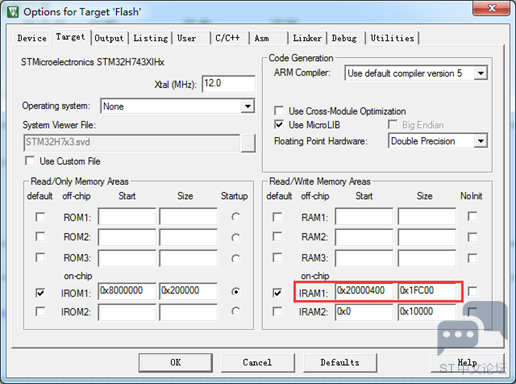Close the Options for Target dialog

click(x=491, y=8)
